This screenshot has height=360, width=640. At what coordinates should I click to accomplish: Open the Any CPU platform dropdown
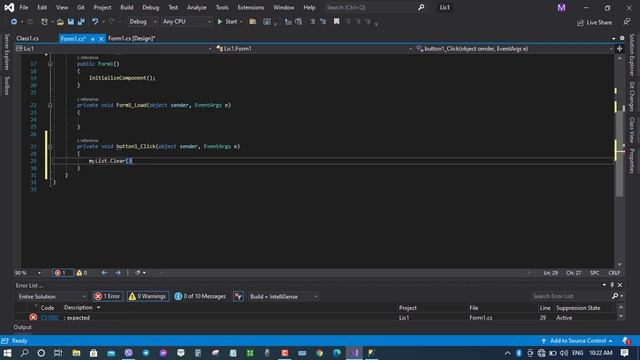(x=187, y=22)
